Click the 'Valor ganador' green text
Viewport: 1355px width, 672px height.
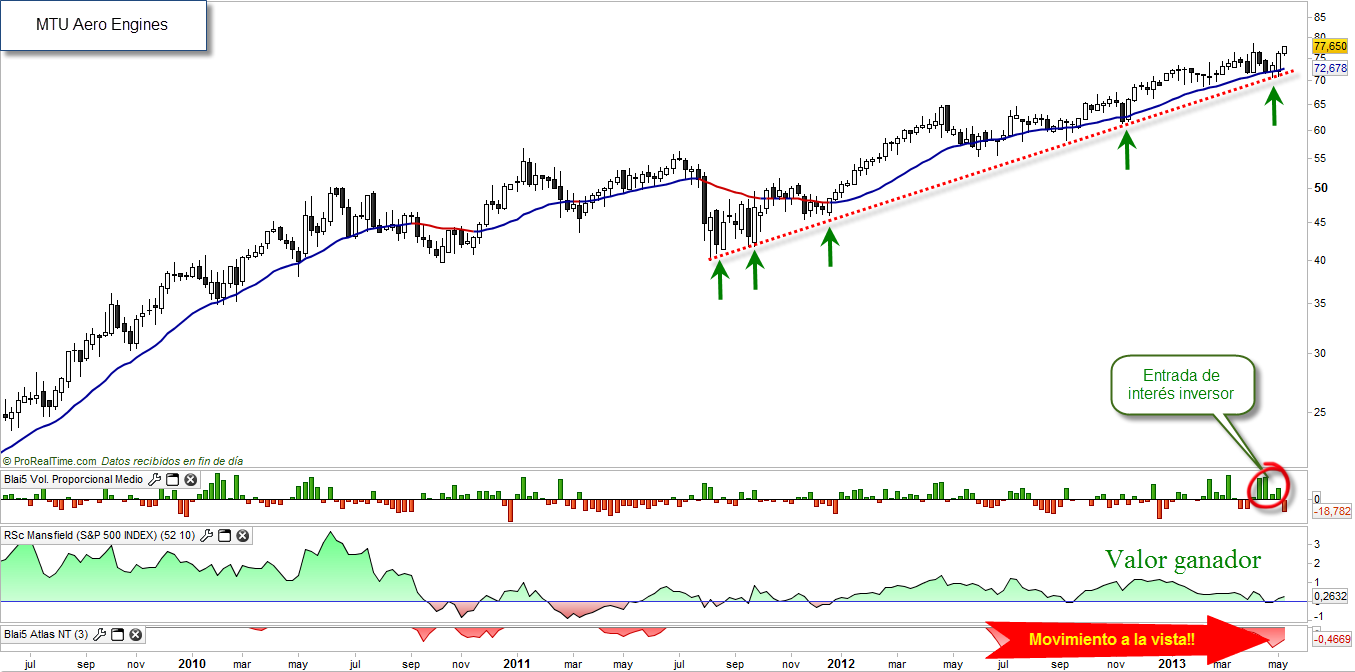(1183, 560)
